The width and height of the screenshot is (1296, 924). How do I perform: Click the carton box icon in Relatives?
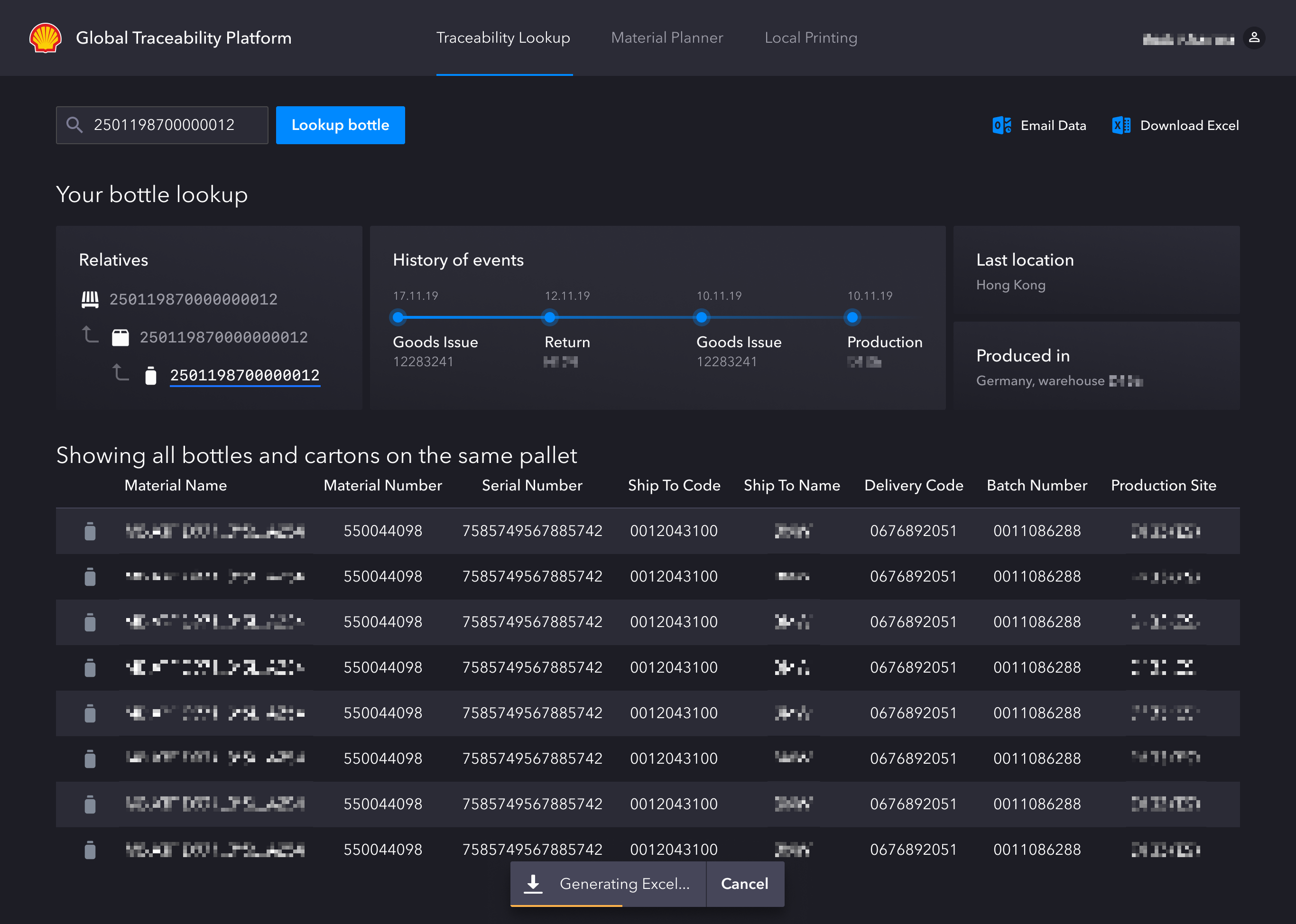120,337
